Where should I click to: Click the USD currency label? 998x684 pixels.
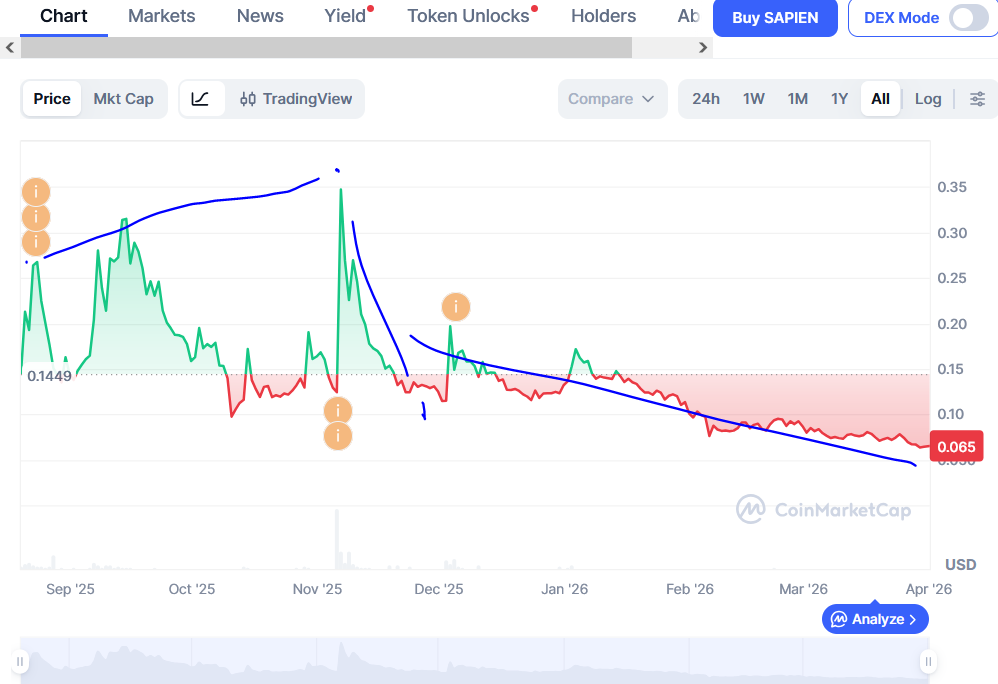pos(960,564)
